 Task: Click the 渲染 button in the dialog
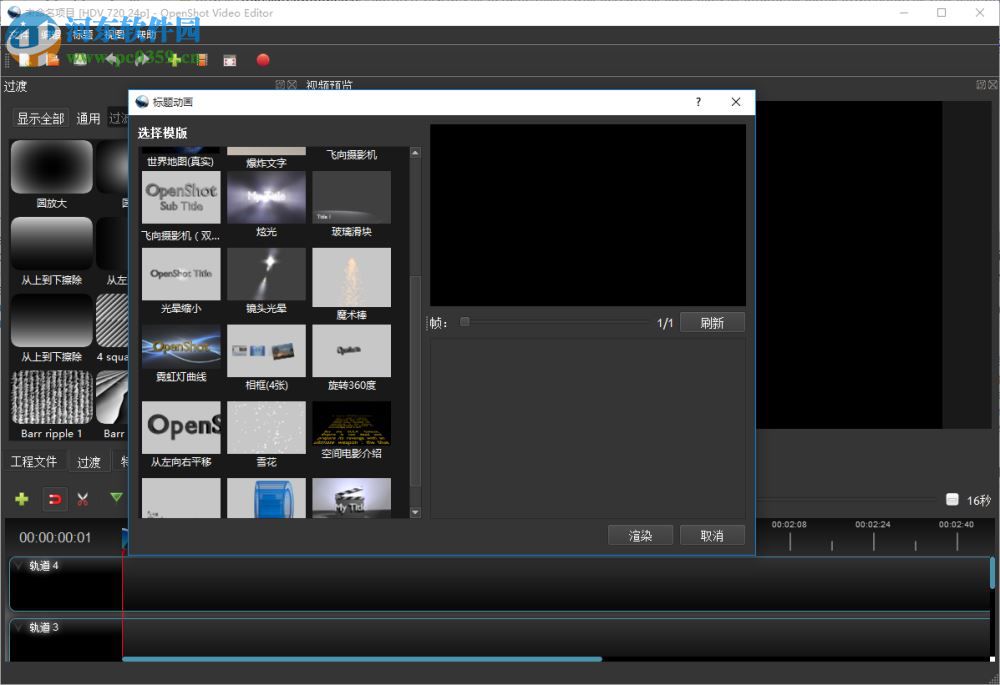click(x=640, y=535)
